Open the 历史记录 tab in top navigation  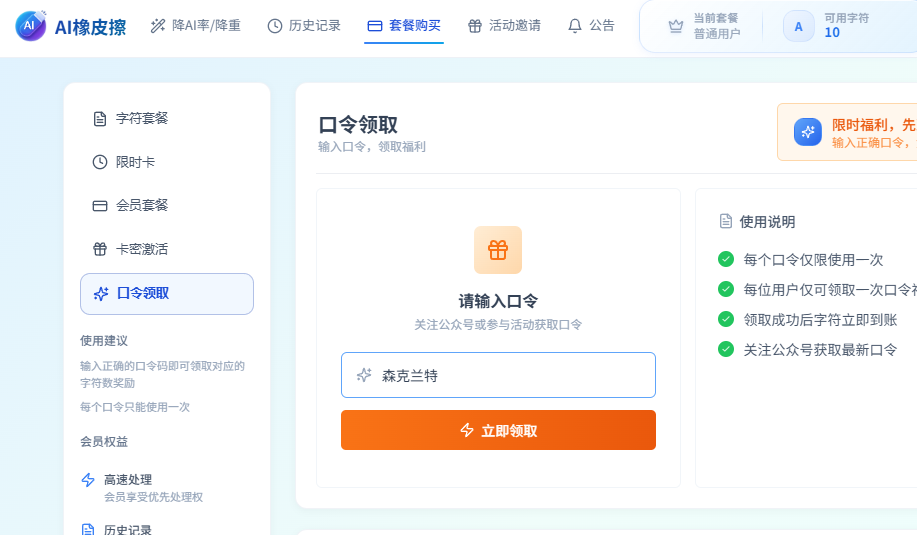coord(304,26)
